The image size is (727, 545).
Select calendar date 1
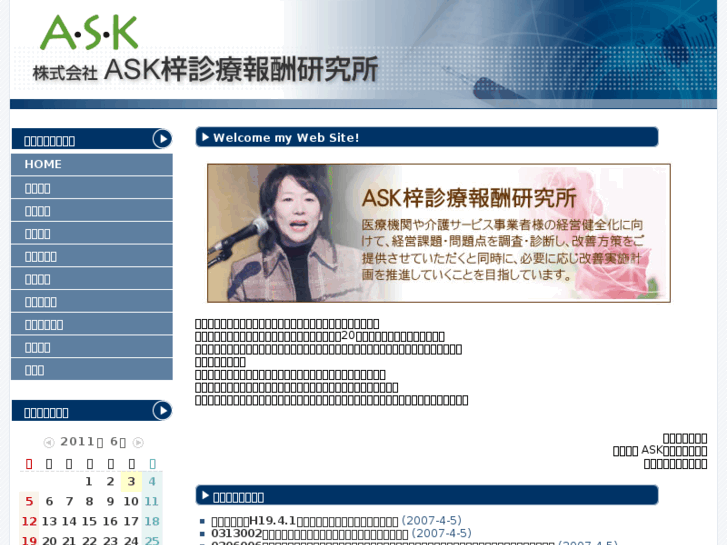[89, 481]
